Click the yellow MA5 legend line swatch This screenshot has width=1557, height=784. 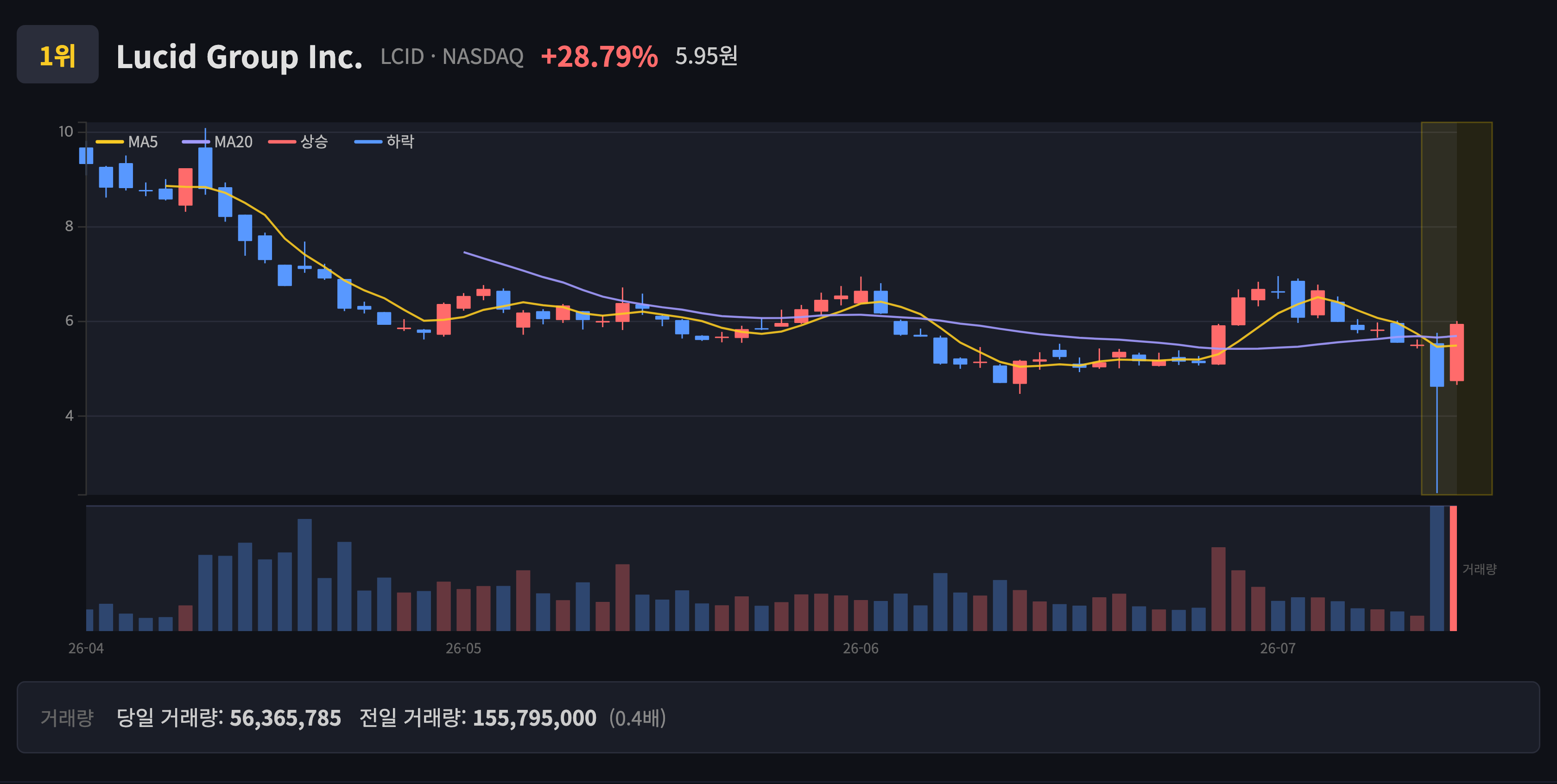tap(109, 142)
